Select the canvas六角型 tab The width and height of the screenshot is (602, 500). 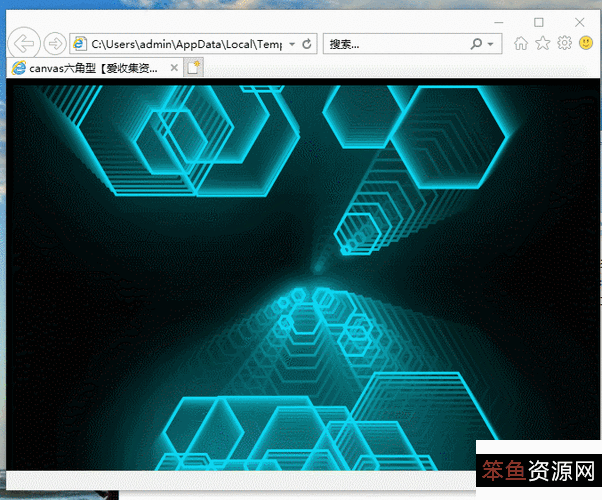[x=90, y=68]
